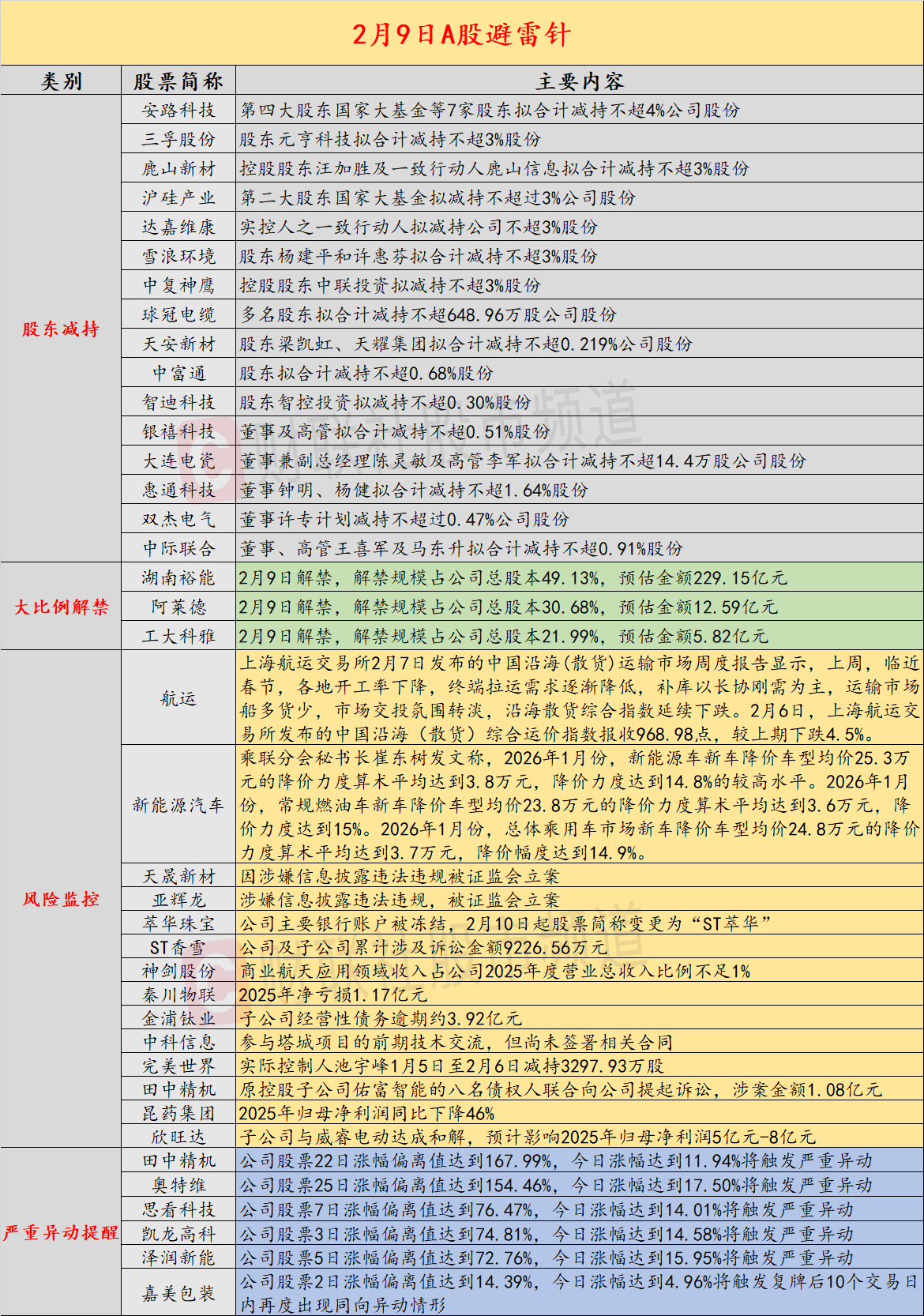Click the title '2月9日A股避雷针'
This screenshot has height=1316, width=924.
pyautogui.click(x=461, y=34)
